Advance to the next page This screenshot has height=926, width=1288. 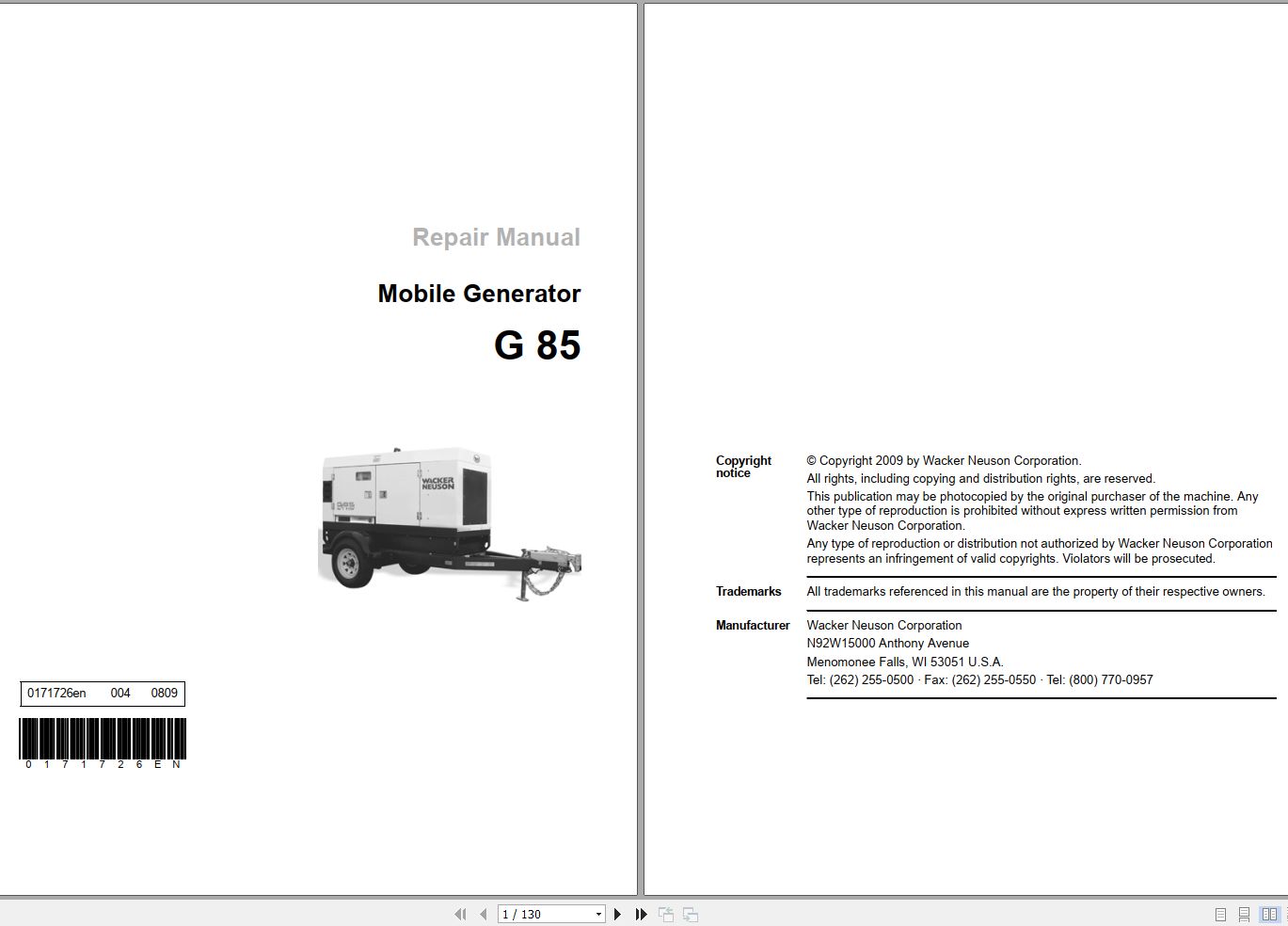617,913
